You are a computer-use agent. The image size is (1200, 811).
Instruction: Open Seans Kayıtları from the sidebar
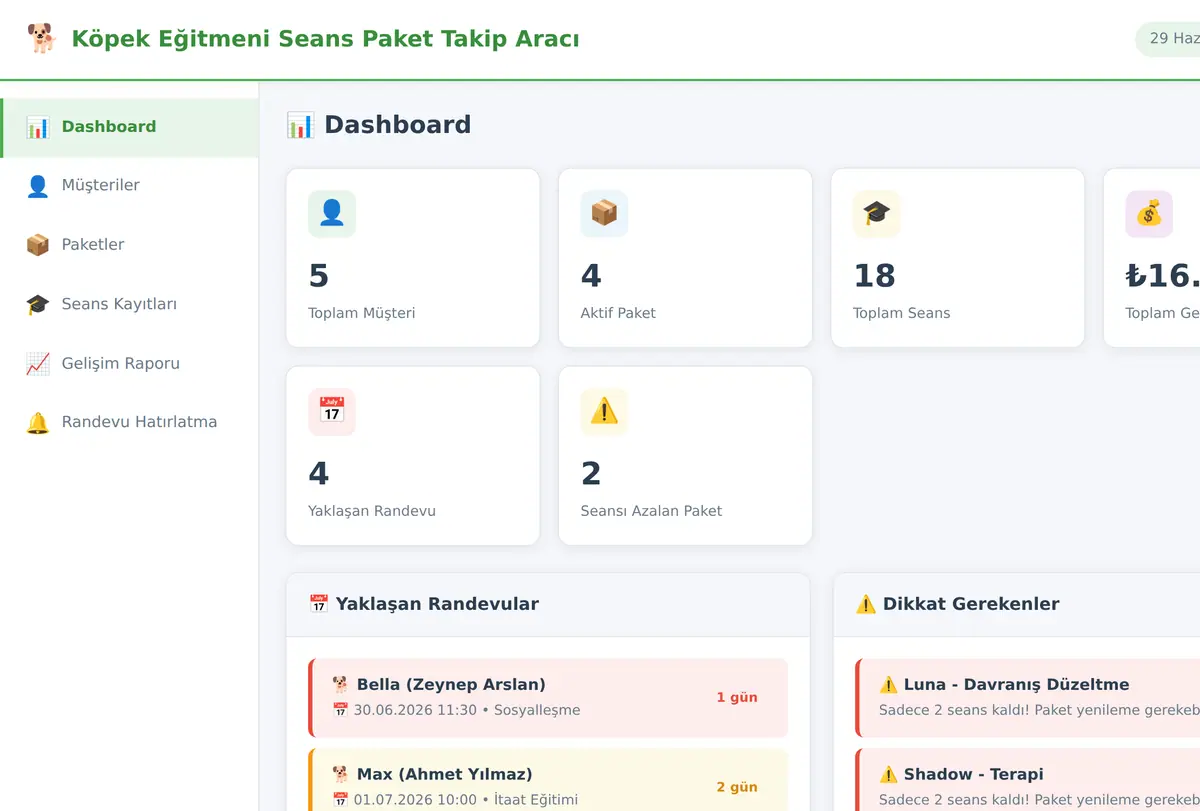[130, 304]
